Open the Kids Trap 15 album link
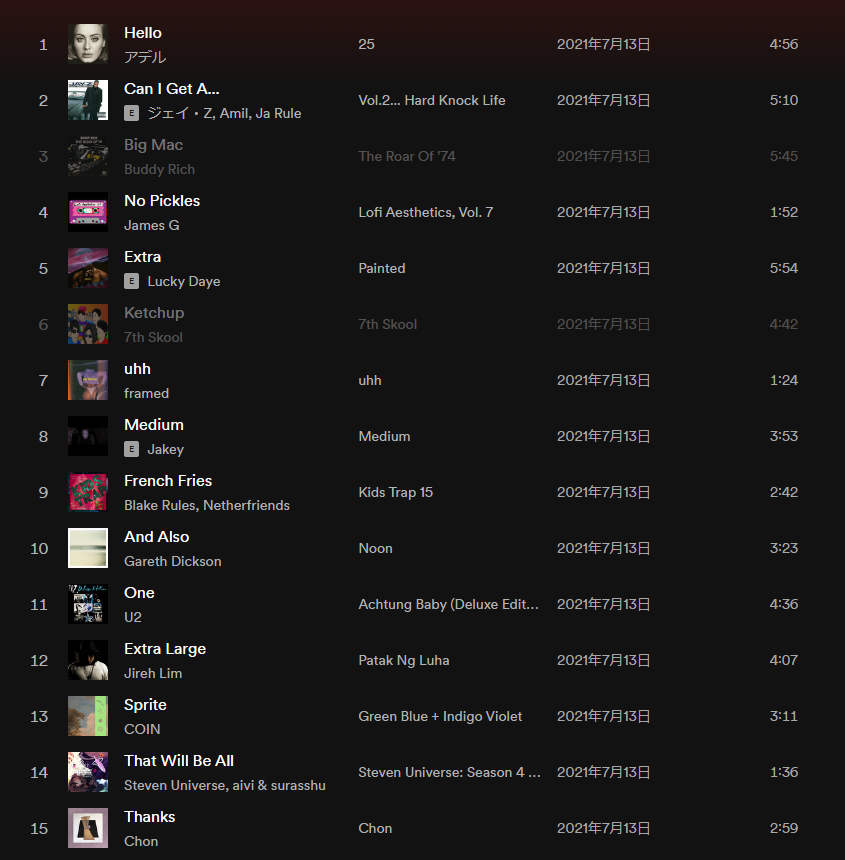 coord(395,492)
